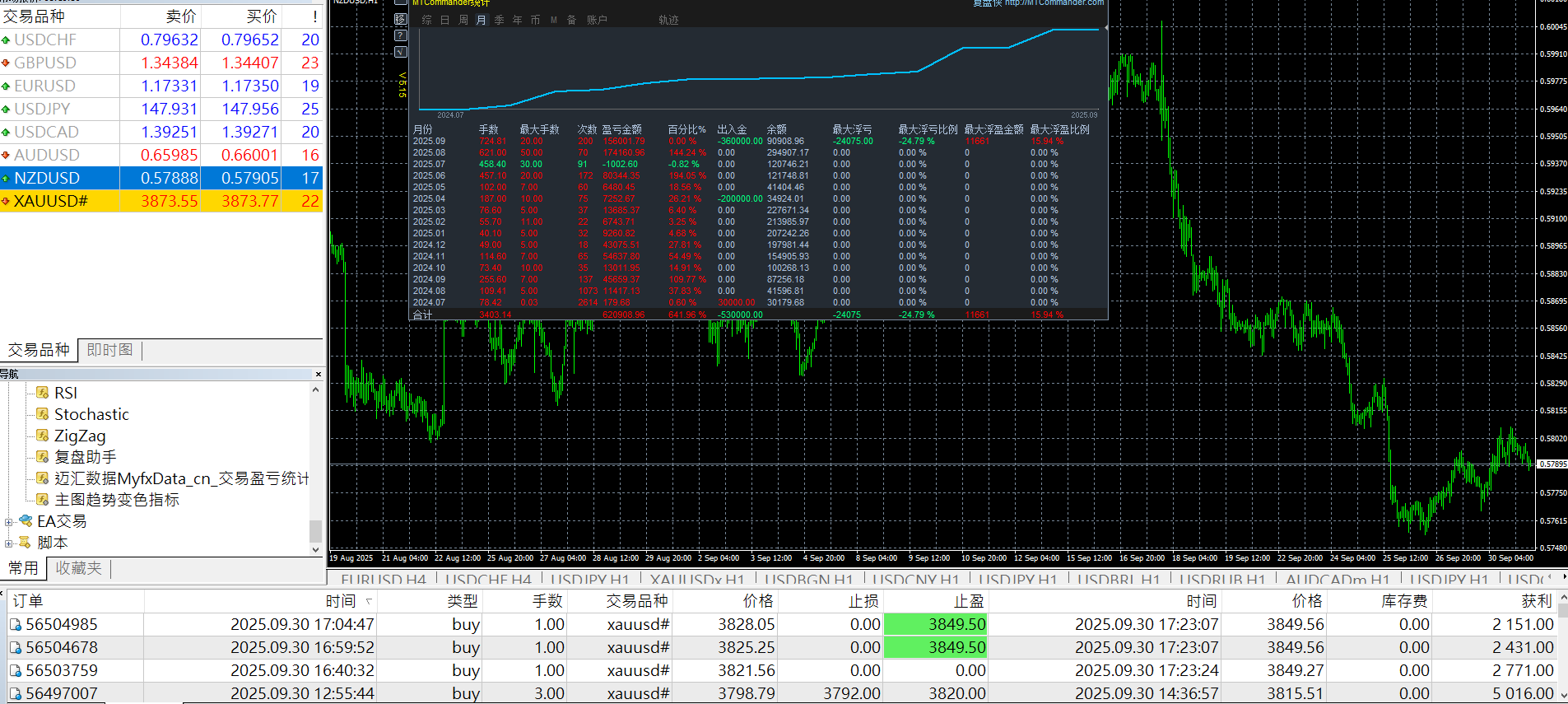This screenshot has width=1568, height=704.
Task: Expand the EA交易 tree node
Action: (x=8, y=521)
